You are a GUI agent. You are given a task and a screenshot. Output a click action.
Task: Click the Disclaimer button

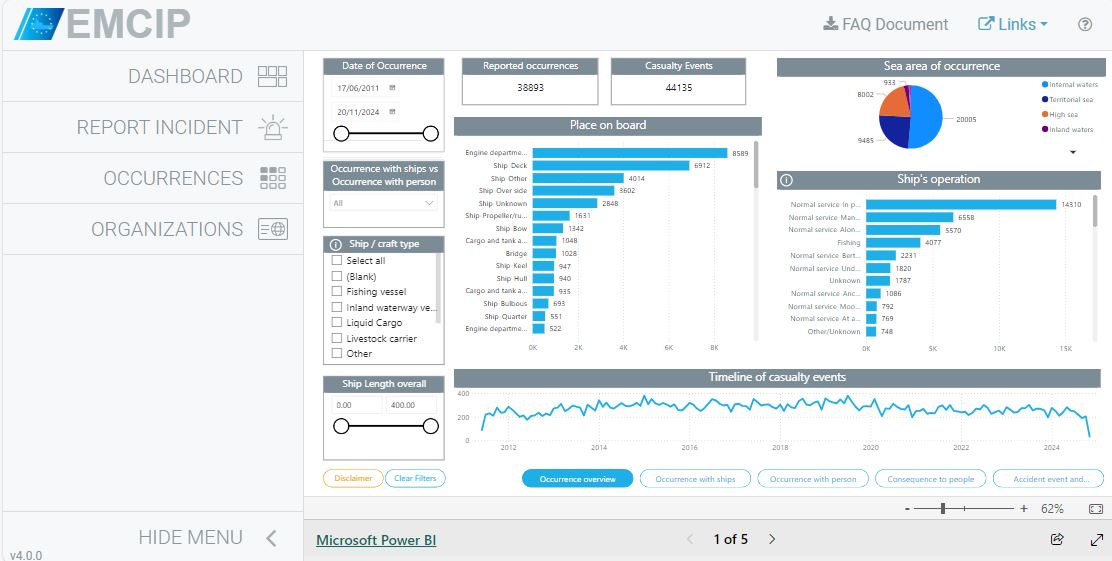point(353,478)
